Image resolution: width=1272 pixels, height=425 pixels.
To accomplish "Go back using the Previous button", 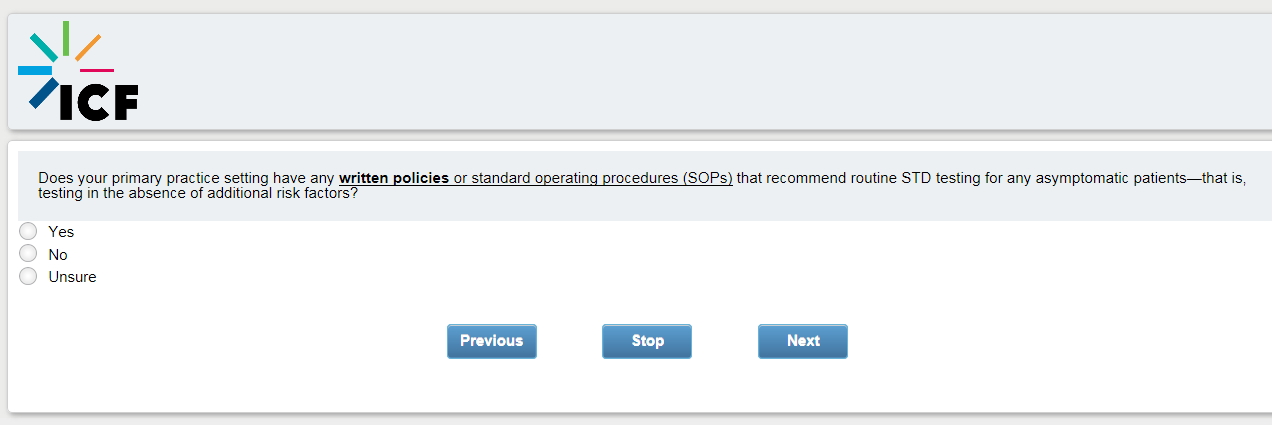I will pyautogui.click(x=491, y=341).
